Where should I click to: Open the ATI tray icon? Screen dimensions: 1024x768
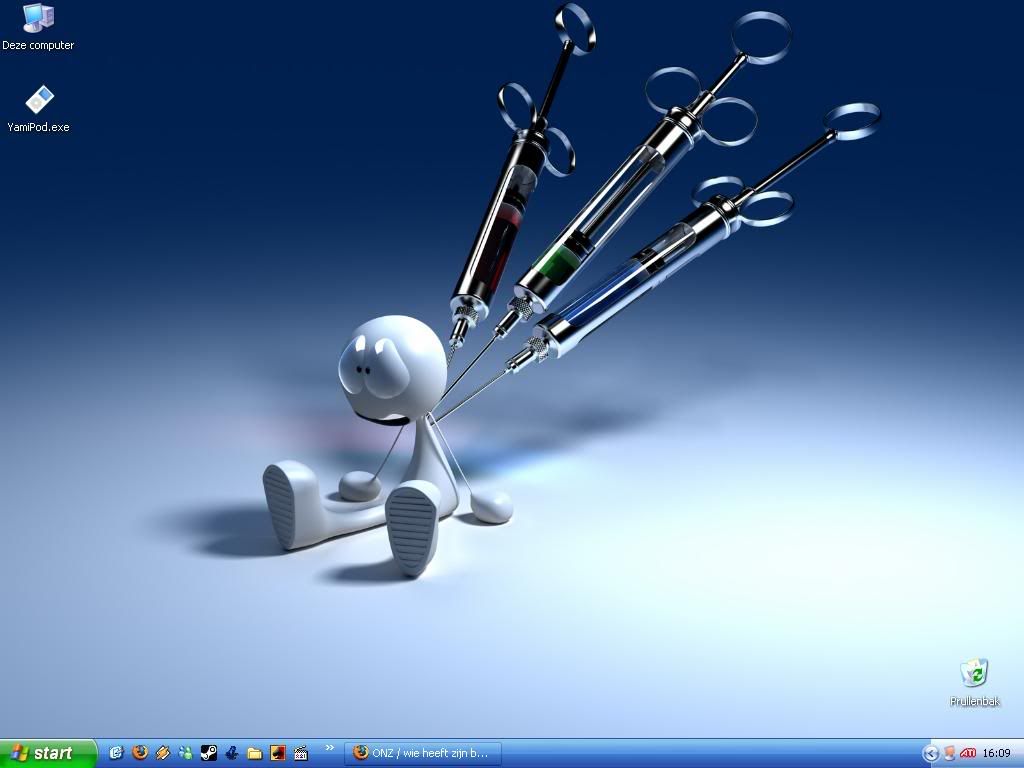pyautogui.click(x=968, y=753)
